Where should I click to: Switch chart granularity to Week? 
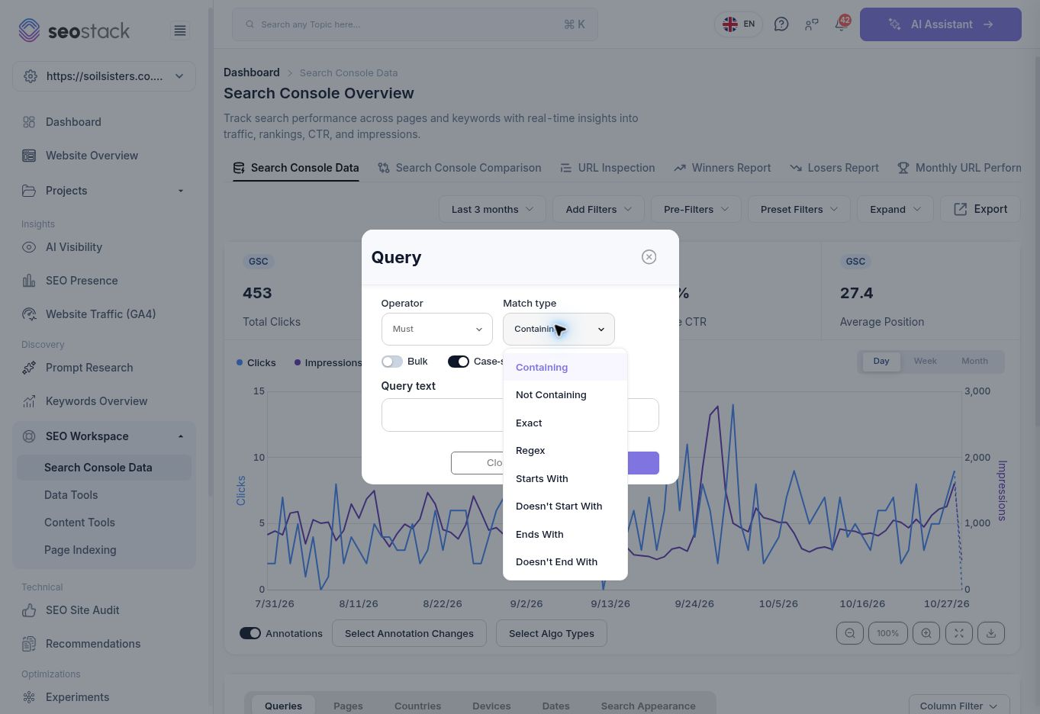point(925,361)
